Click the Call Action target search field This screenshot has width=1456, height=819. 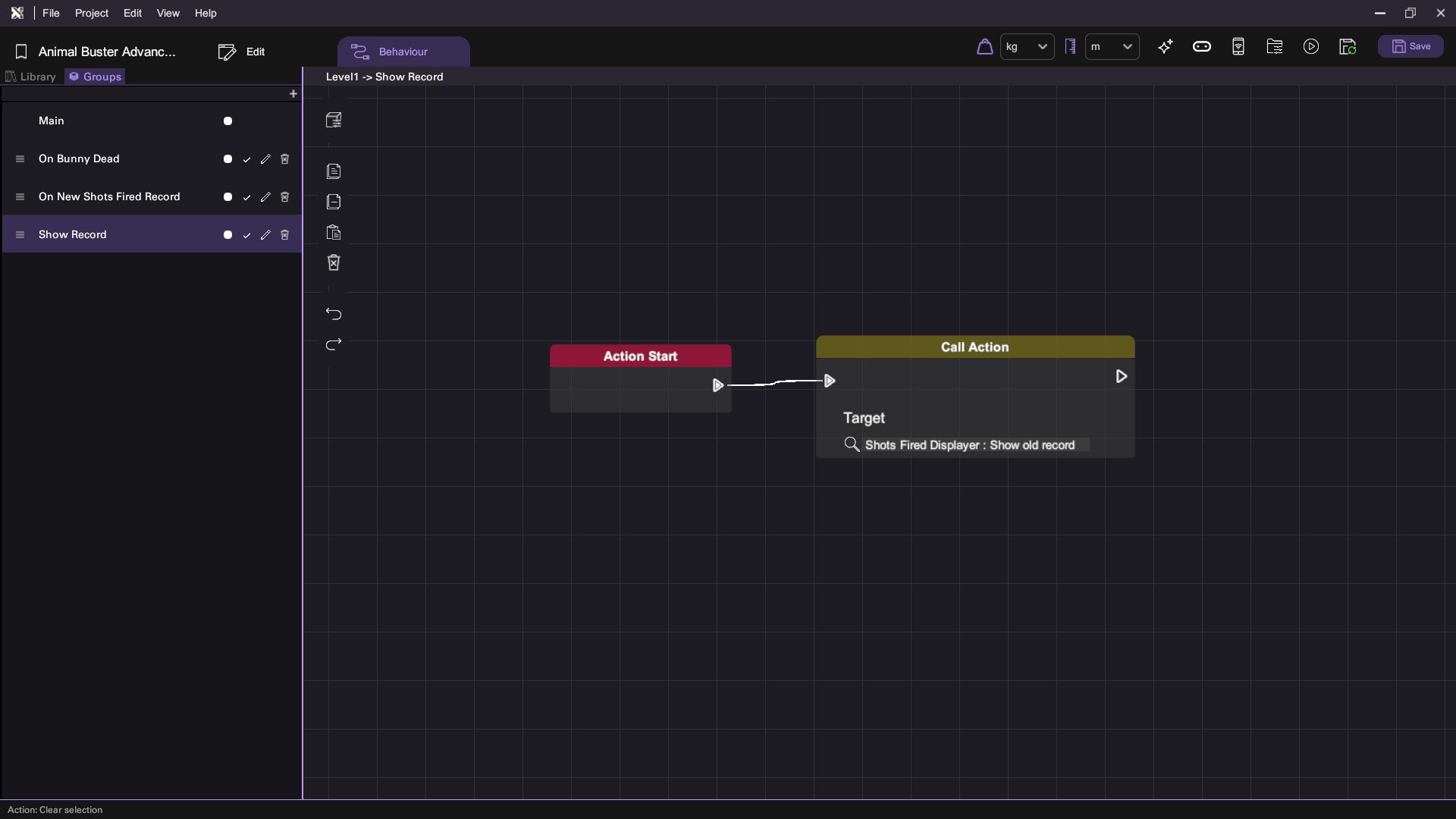[x=976, y=445]
